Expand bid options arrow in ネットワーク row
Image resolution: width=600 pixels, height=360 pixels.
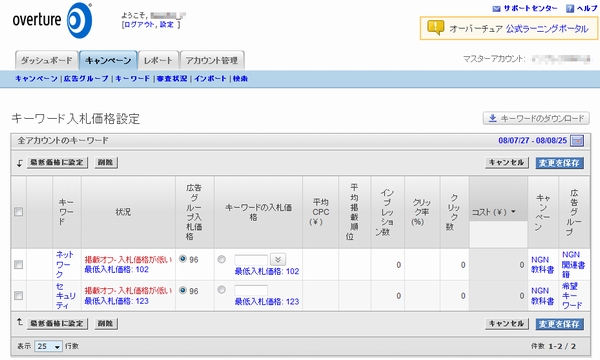click(x=278, y=259)
